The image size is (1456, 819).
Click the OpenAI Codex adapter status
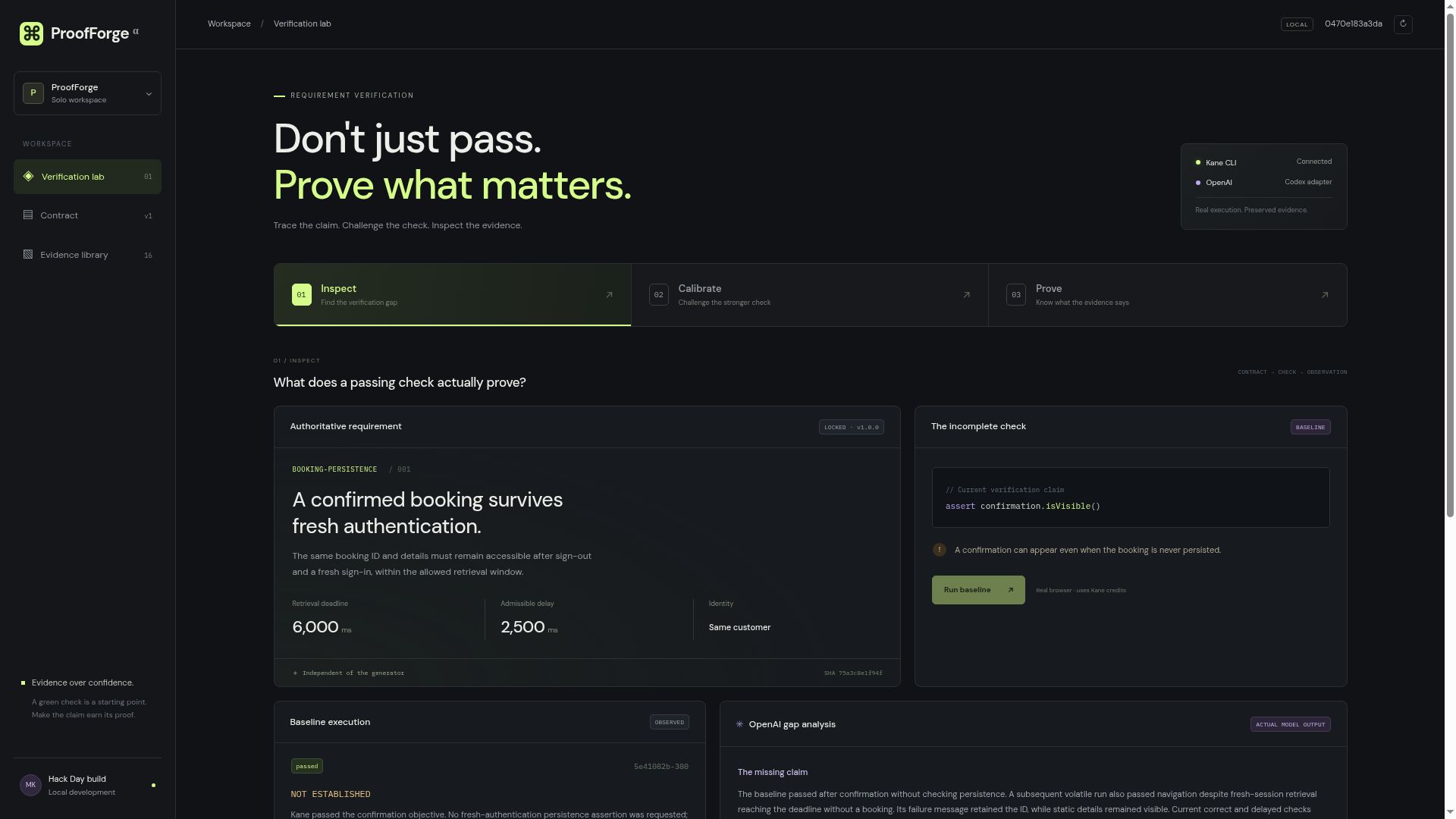tap(1263, 183)
